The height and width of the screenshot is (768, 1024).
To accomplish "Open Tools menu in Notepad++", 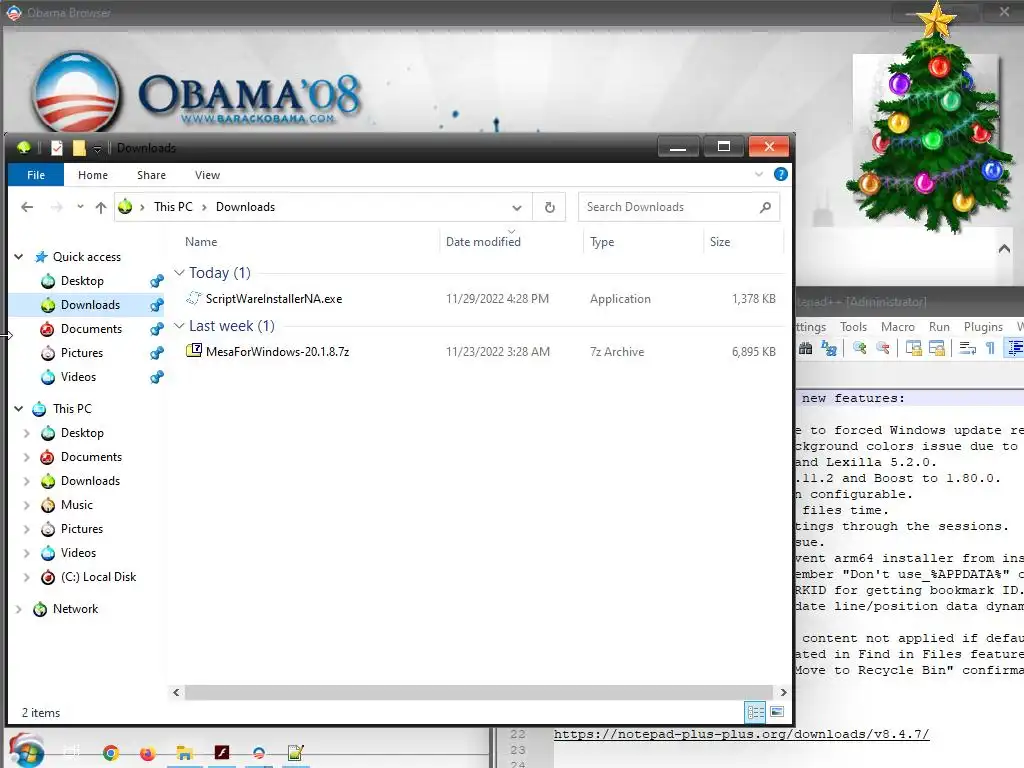I will [x=854, y=327].
